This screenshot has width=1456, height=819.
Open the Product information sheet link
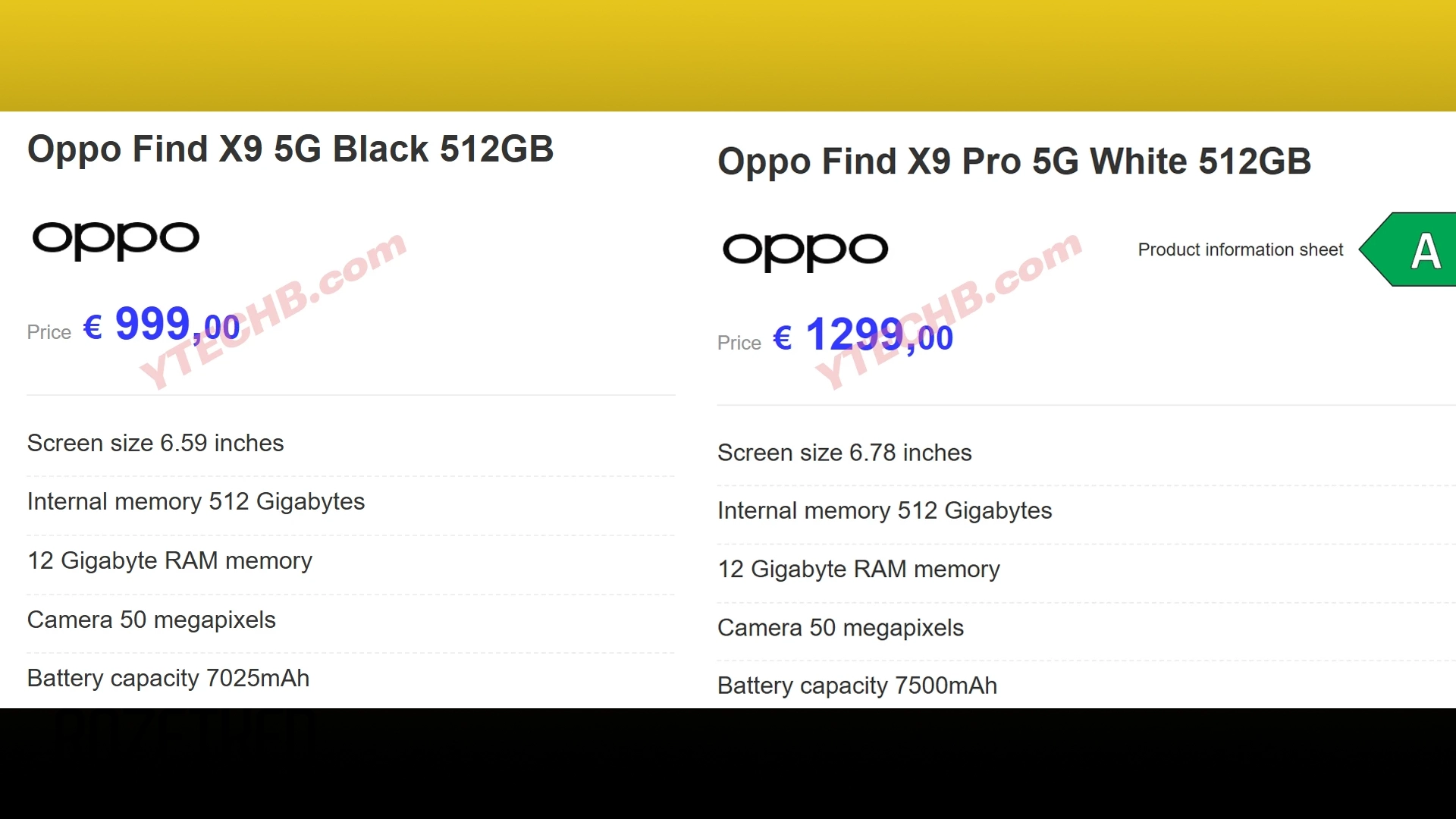pyautogui.click(x=1240, y=250)
